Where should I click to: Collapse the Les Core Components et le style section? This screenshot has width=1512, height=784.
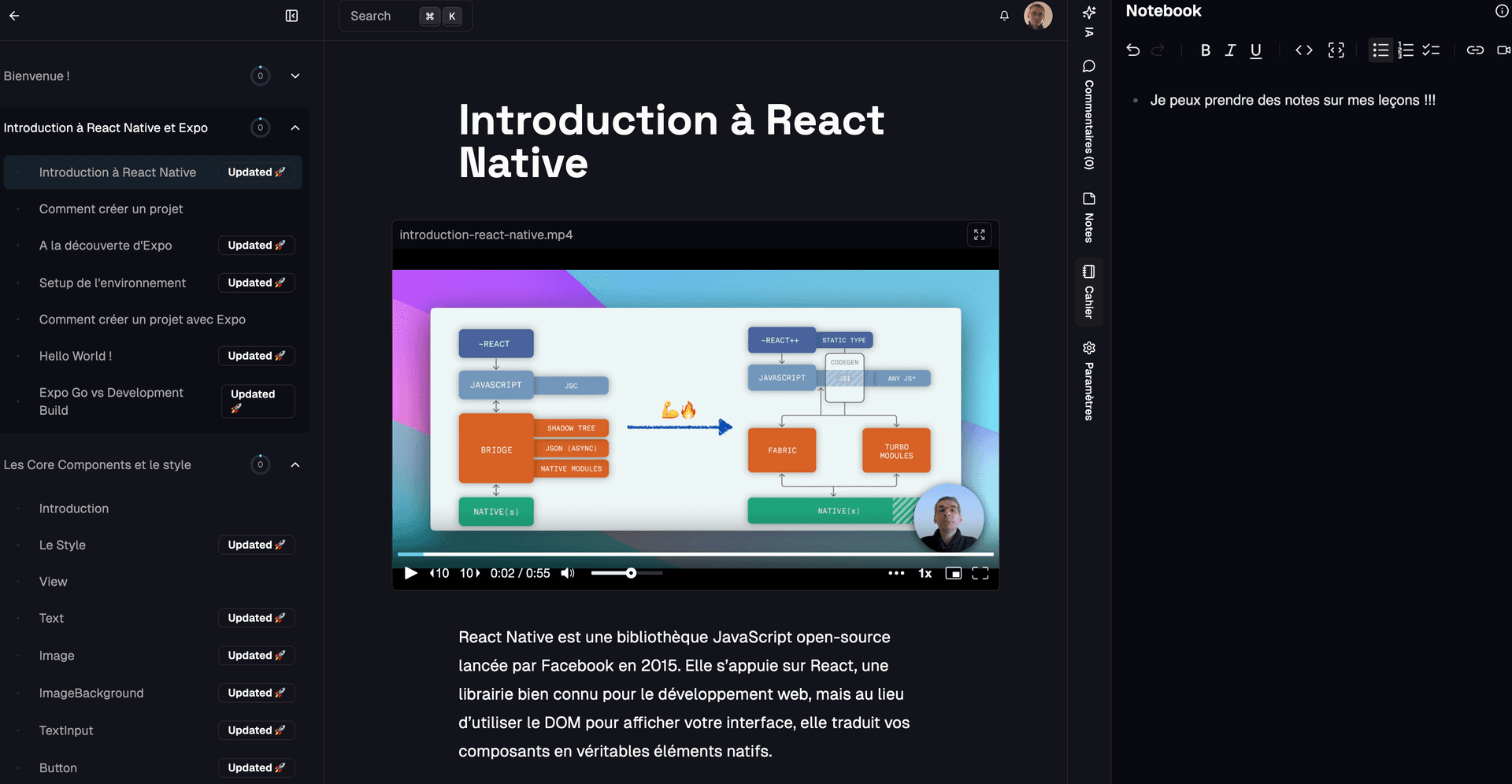pyautogui.click(x=295, y=464)
